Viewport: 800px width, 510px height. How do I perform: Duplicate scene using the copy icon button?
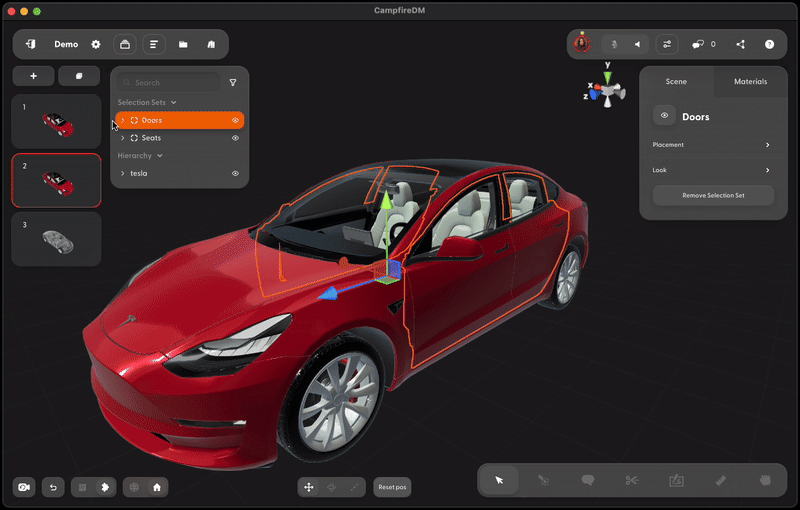[x=79, y=76]
